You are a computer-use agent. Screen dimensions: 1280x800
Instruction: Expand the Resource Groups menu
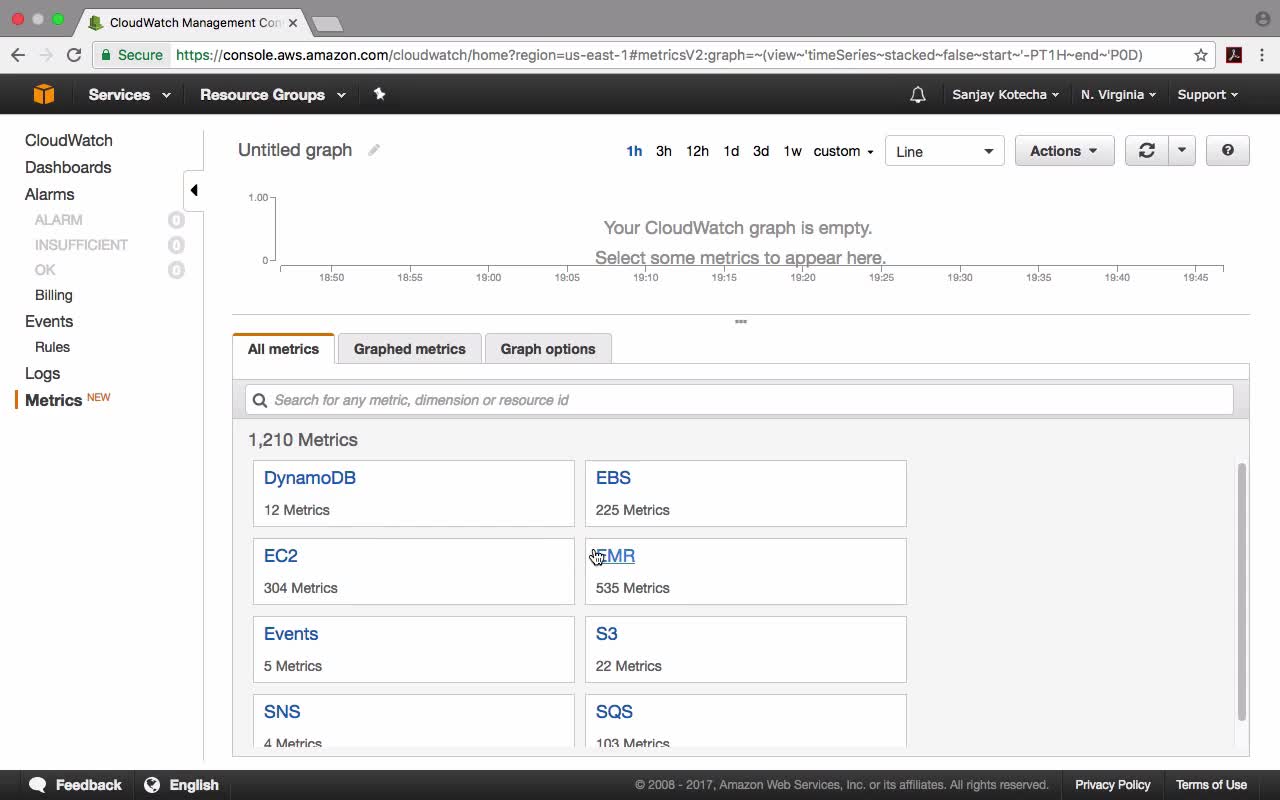pos(273,95)
